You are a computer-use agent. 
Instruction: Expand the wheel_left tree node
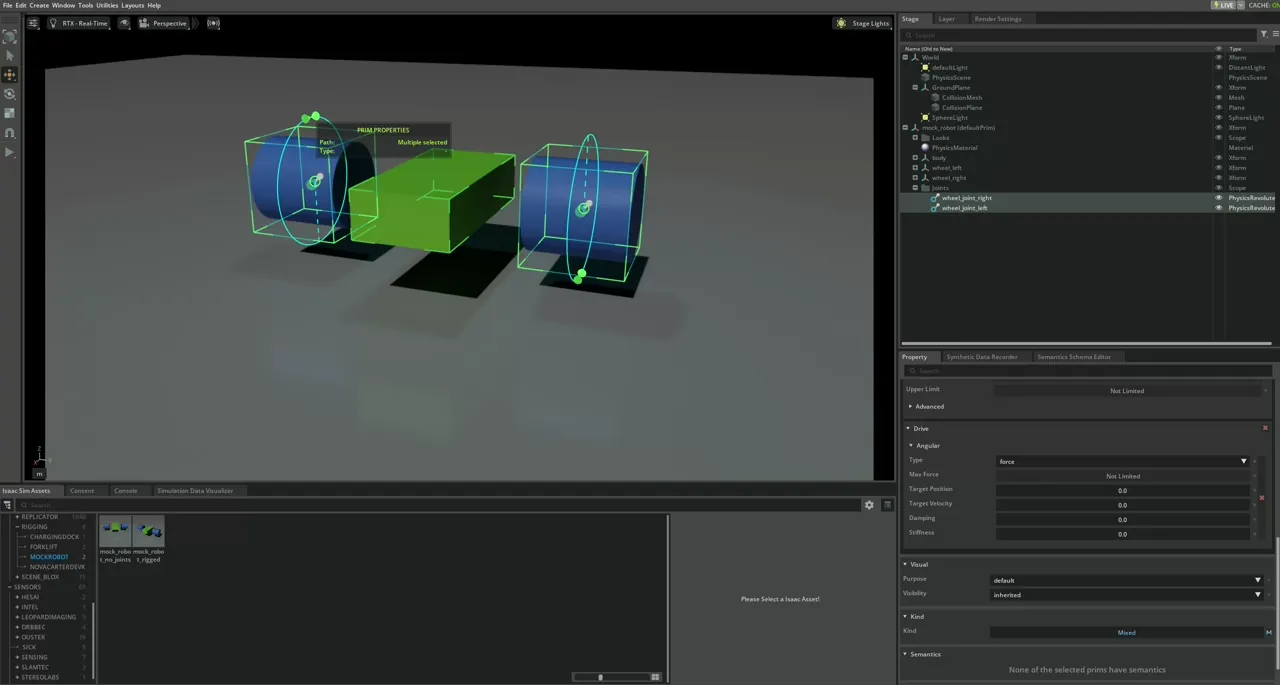tap(915, 168)
